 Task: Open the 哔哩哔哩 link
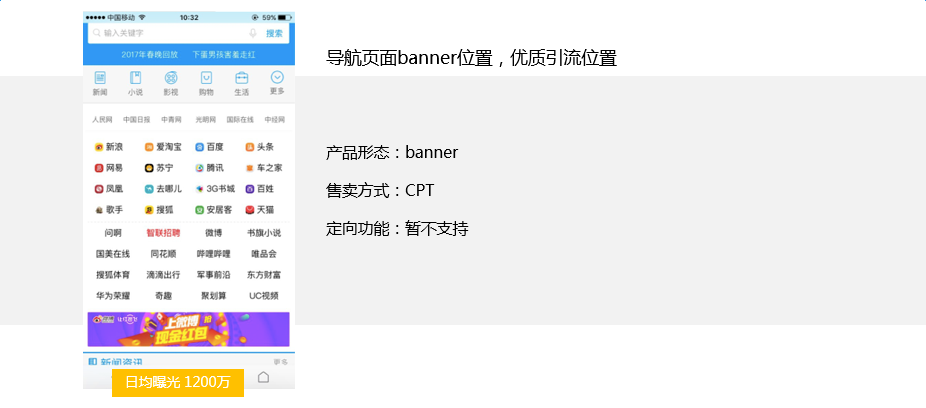tap(213, 254)
